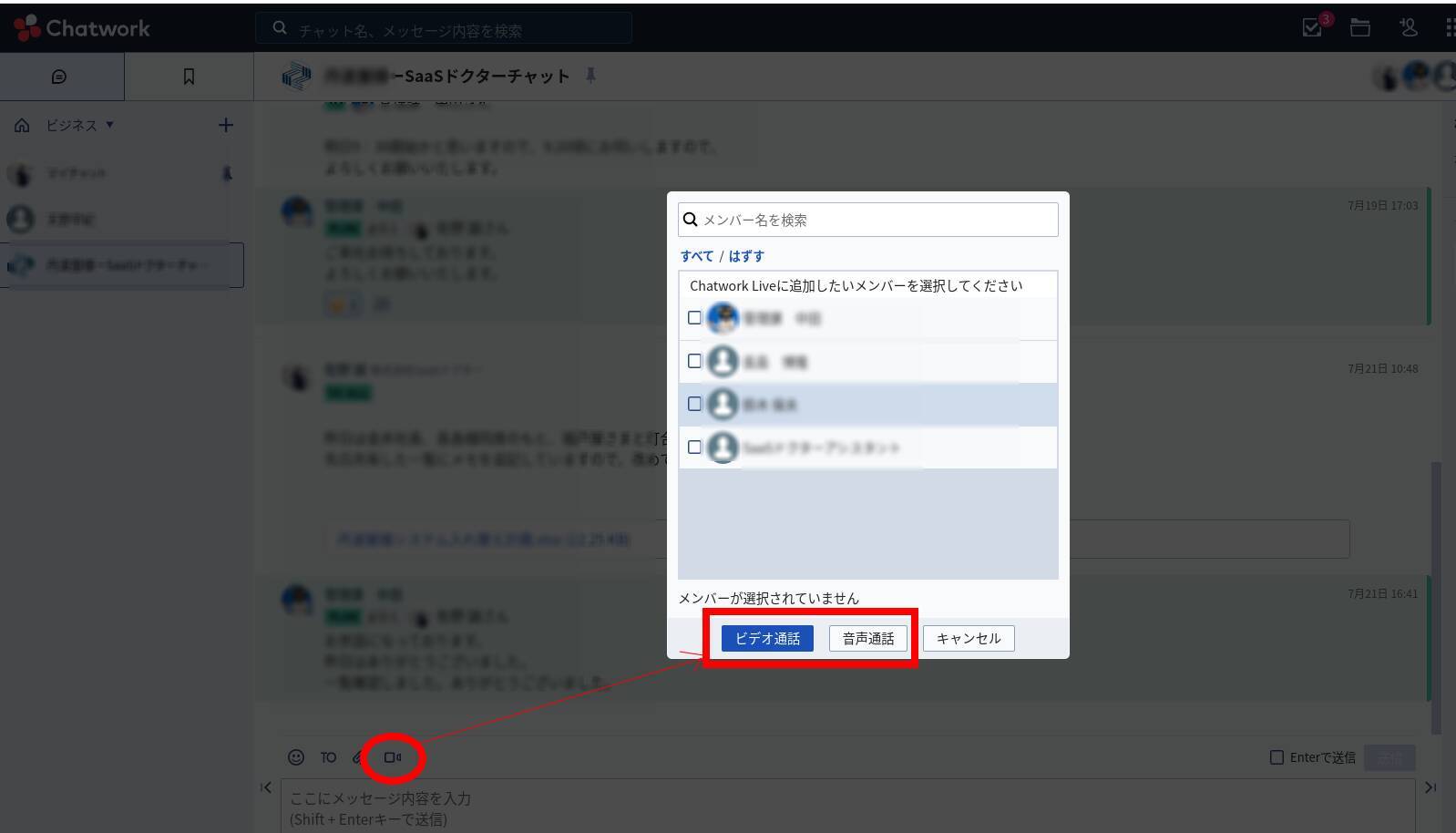Focus the メンバー名を検索 search field
Viewport: 1456px width, 833px height.
[x=868, y=220]
